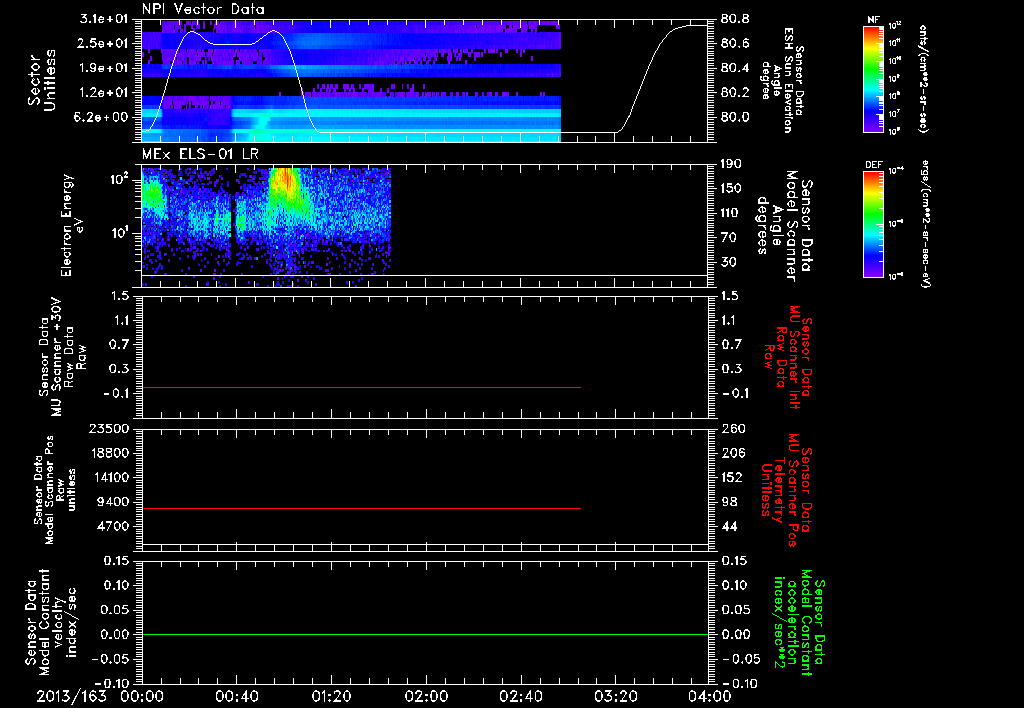
Task: Click the 4700 scanner position tick
Action: (x=112, y=526)
